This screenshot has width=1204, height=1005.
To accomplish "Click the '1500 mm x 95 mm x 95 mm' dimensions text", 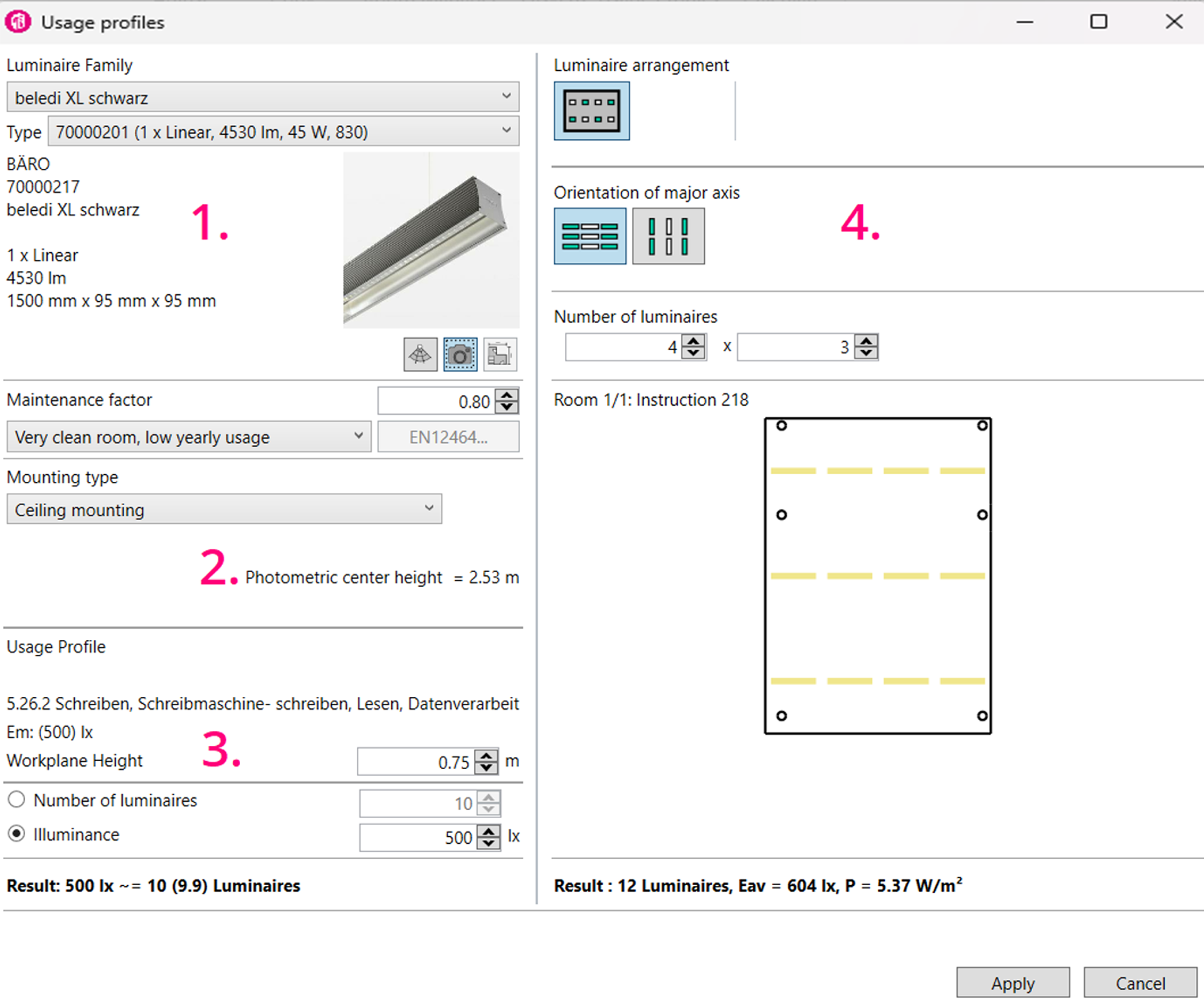I will [111, 301].
